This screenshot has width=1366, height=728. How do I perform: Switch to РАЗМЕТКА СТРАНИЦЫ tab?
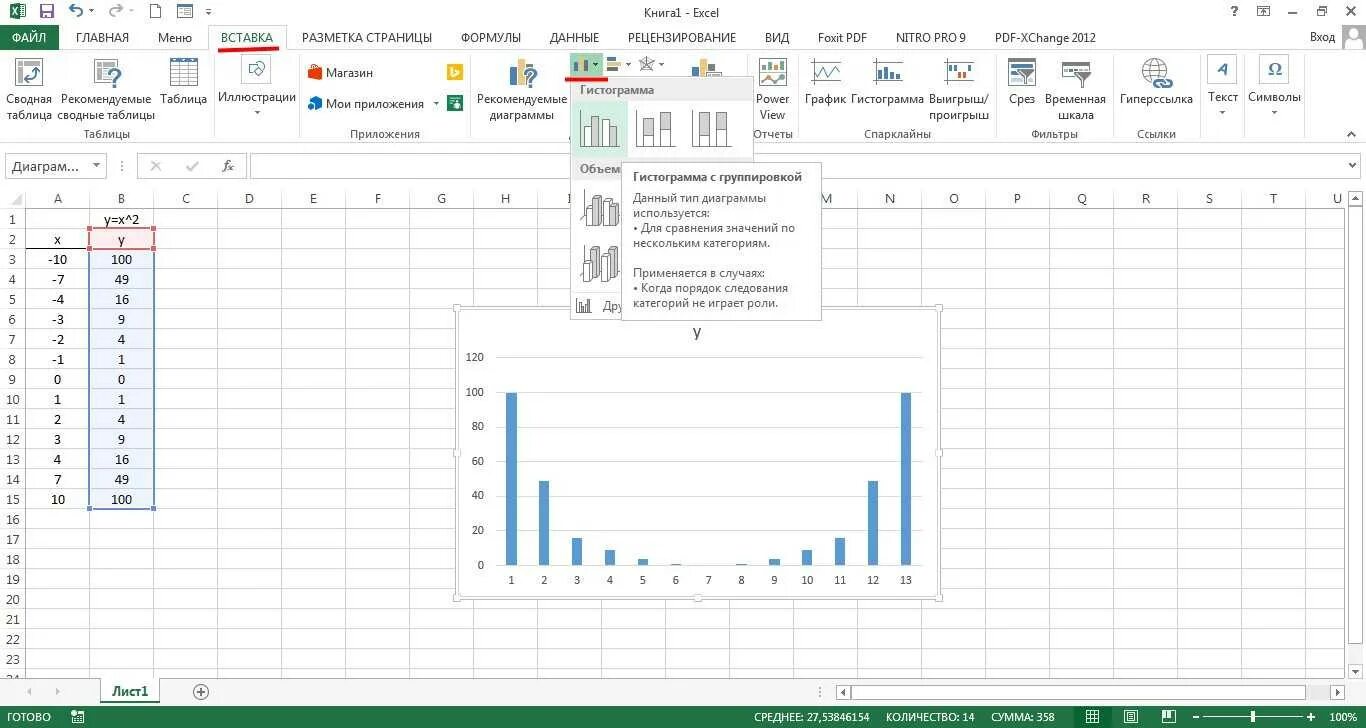(367, 38)
